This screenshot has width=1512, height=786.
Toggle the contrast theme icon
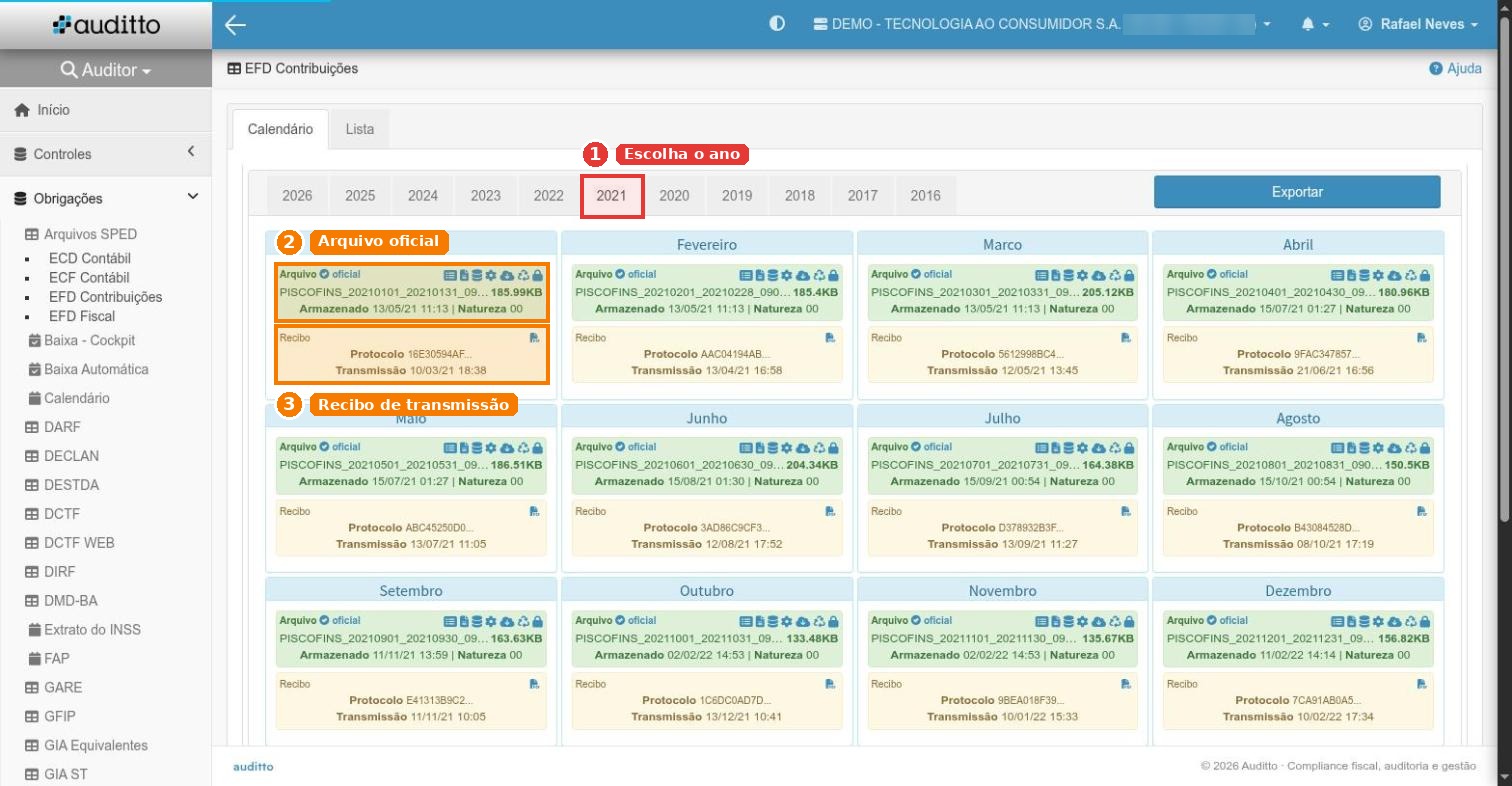(777, 24)
